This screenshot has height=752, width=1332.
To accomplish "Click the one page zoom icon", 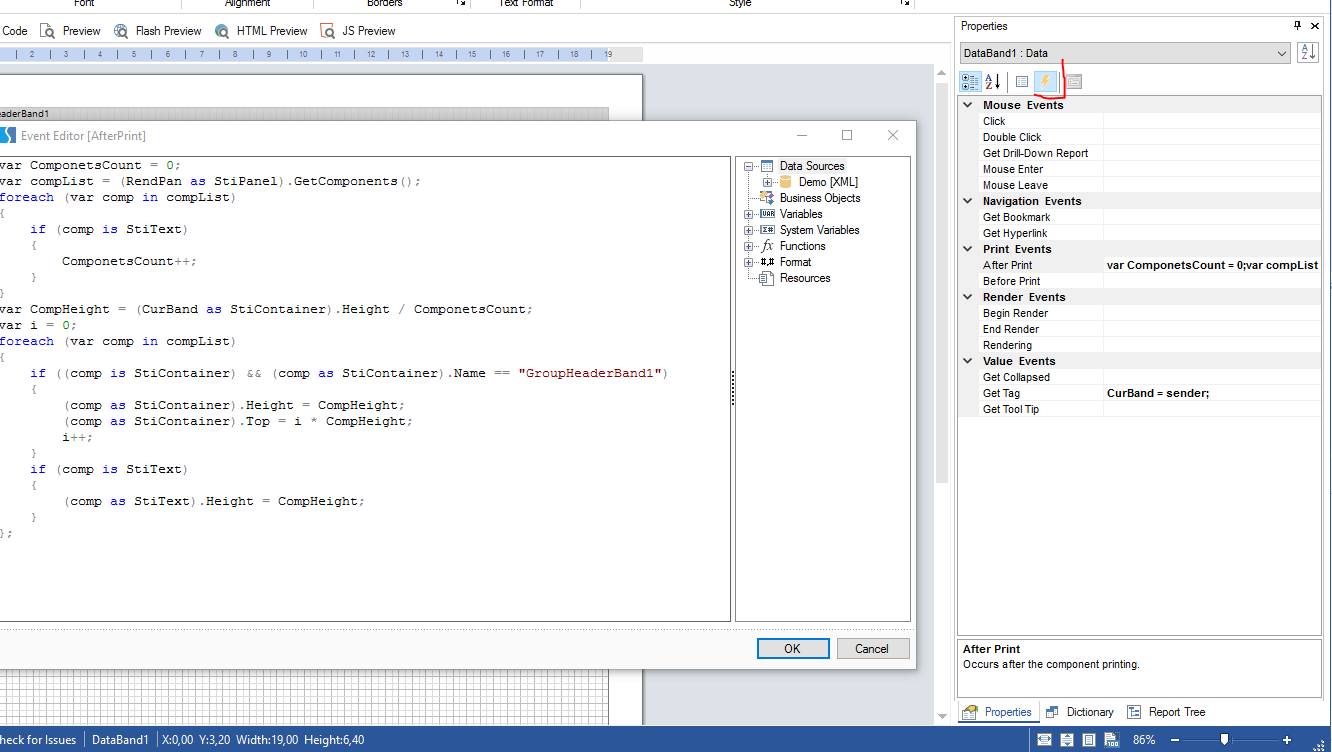I will point(1088,740).
